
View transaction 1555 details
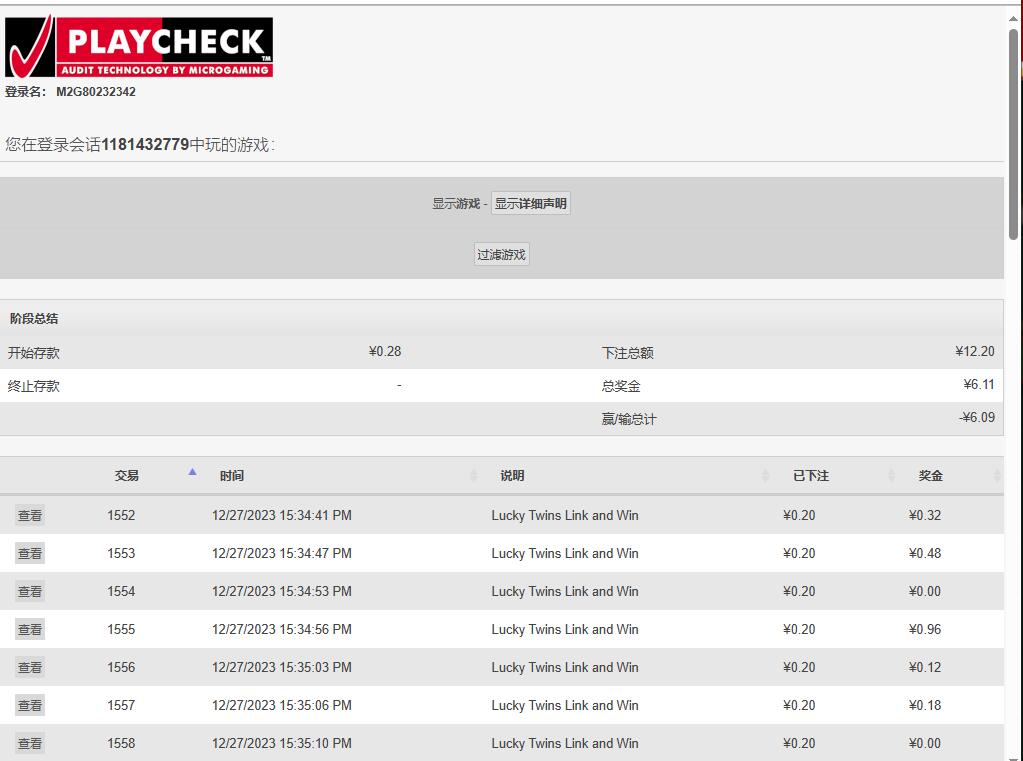click(x=30, y=630)
